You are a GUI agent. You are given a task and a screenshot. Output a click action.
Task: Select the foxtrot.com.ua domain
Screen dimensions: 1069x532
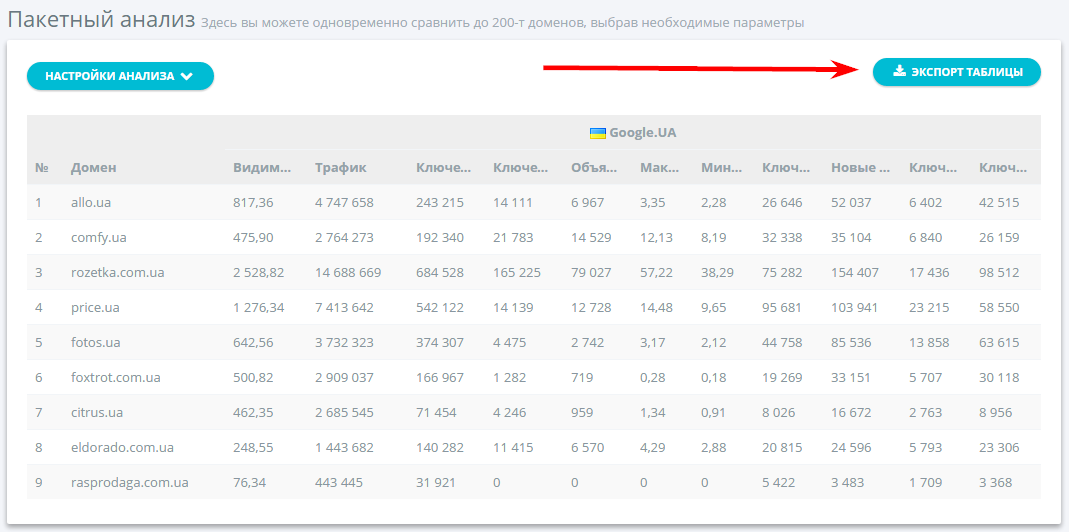[x=116, y=377]
